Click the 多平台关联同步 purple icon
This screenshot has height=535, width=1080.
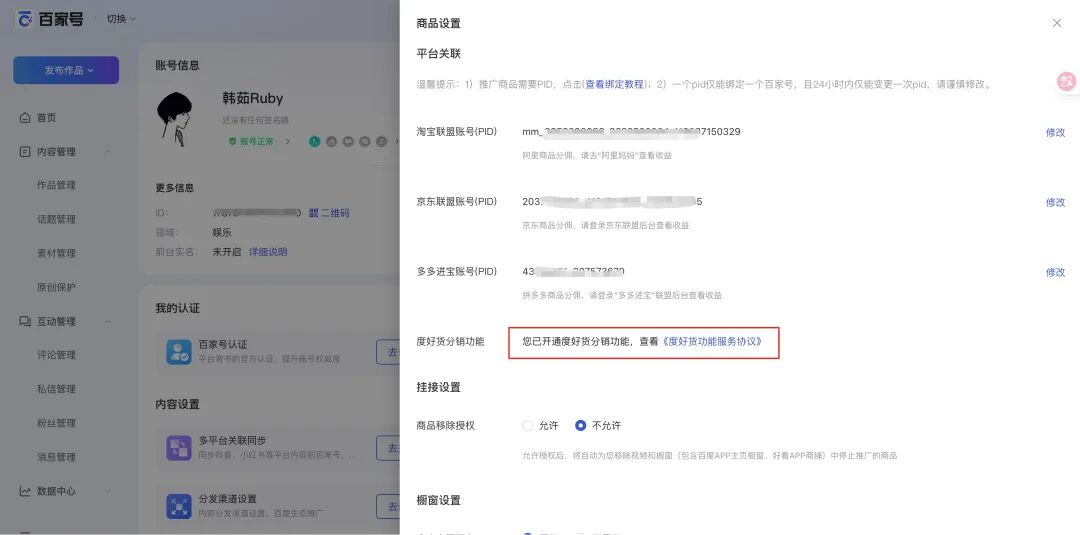(x=179, y=447)
